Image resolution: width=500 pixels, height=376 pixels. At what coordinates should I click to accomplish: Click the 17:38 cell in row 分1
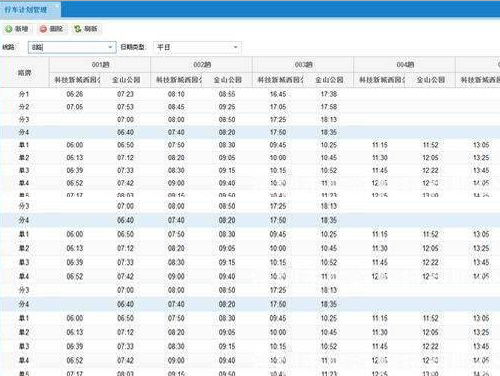click(x=329, y=94)
